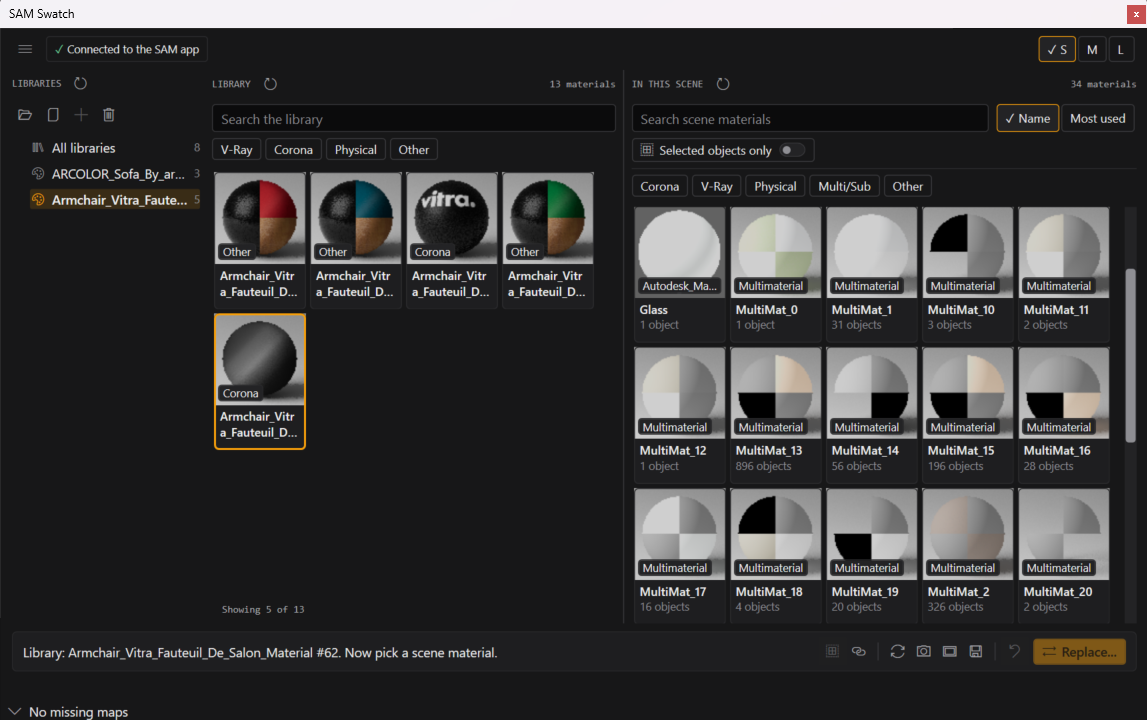Click the undo arrow icon

pos(1014,651)
